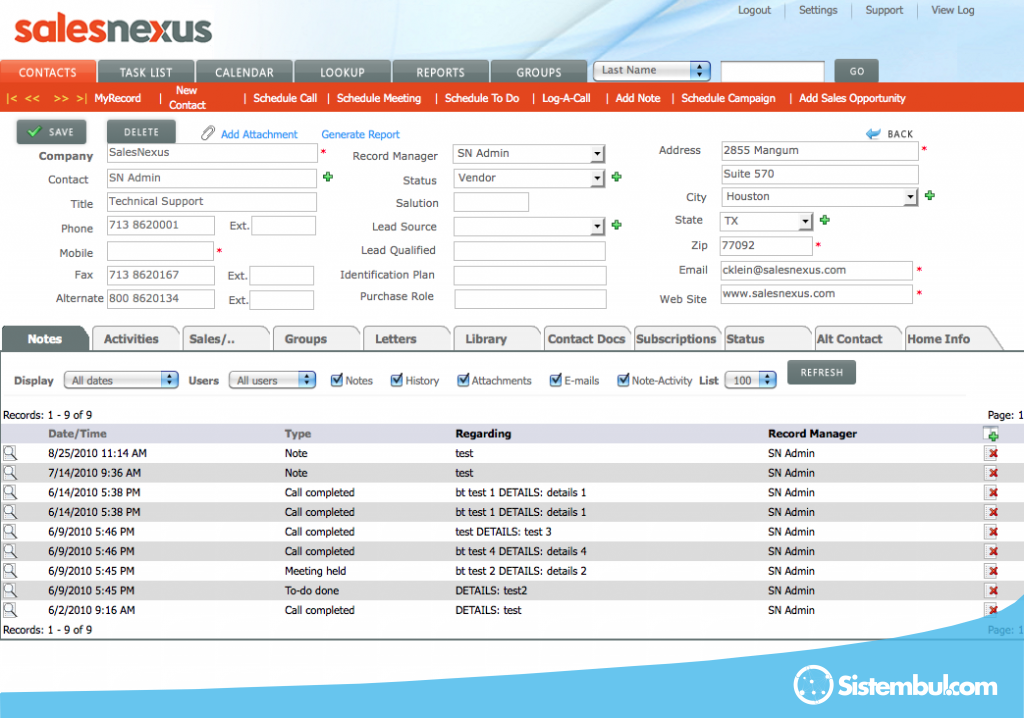Open the Users All users dropdown
The height and width of the screenshot is (718, 1024).
pos(272,380)
